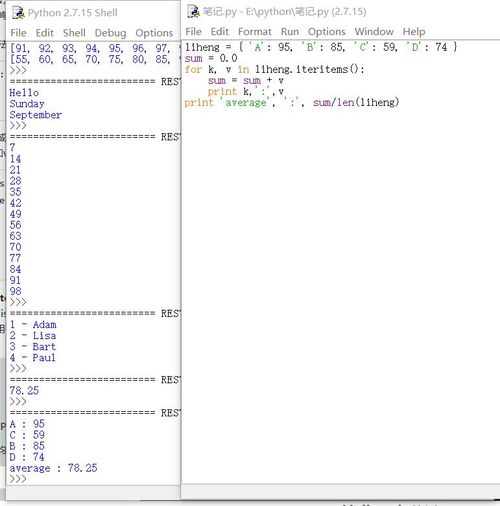Image resolution: width=500 pixels, height=506 pixels.
Task: Click the liheng dictionary definition line
Action: pos(321,47)
